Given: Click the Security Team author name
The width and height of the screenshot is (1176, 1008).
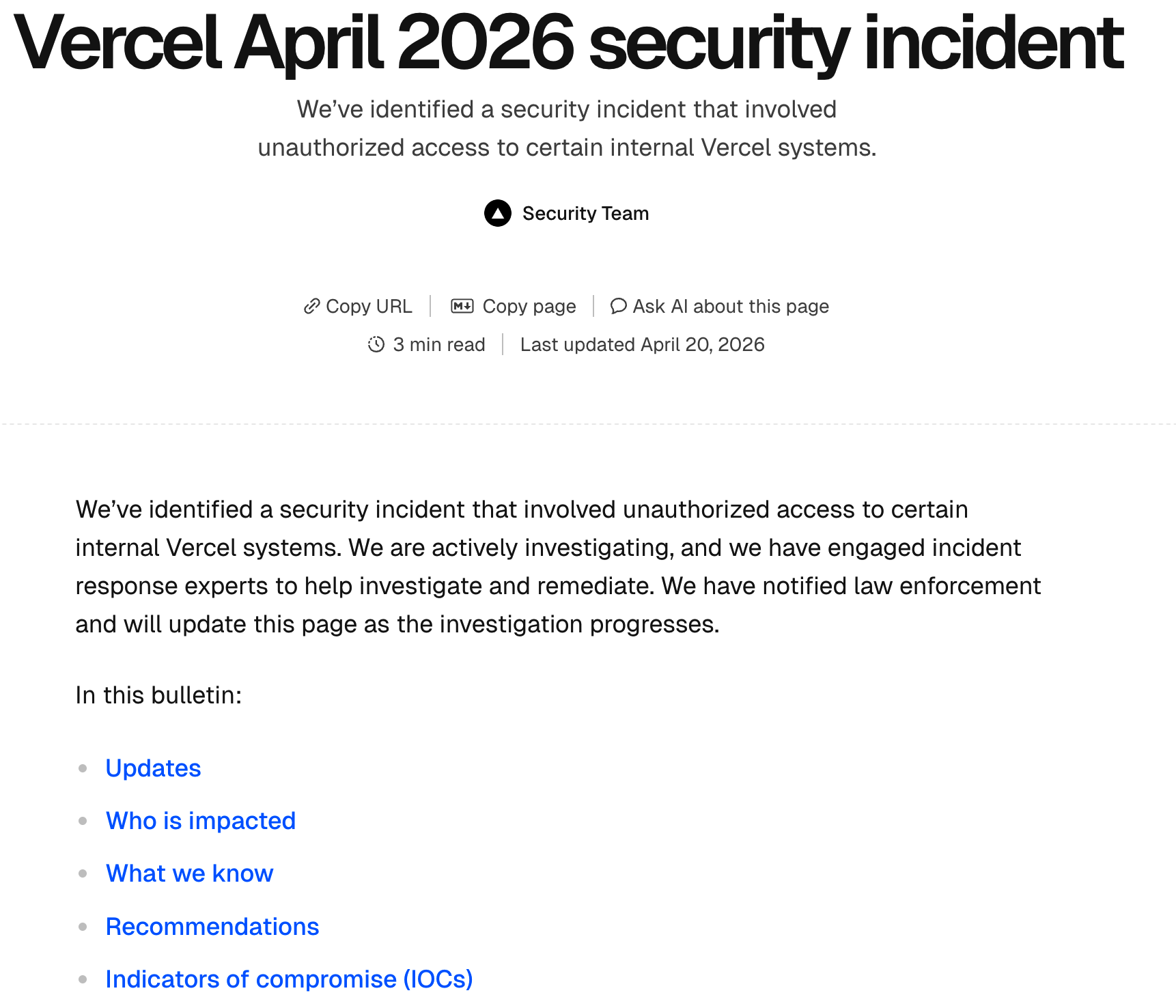Looking at the screenshot, I should pos(585,214).
